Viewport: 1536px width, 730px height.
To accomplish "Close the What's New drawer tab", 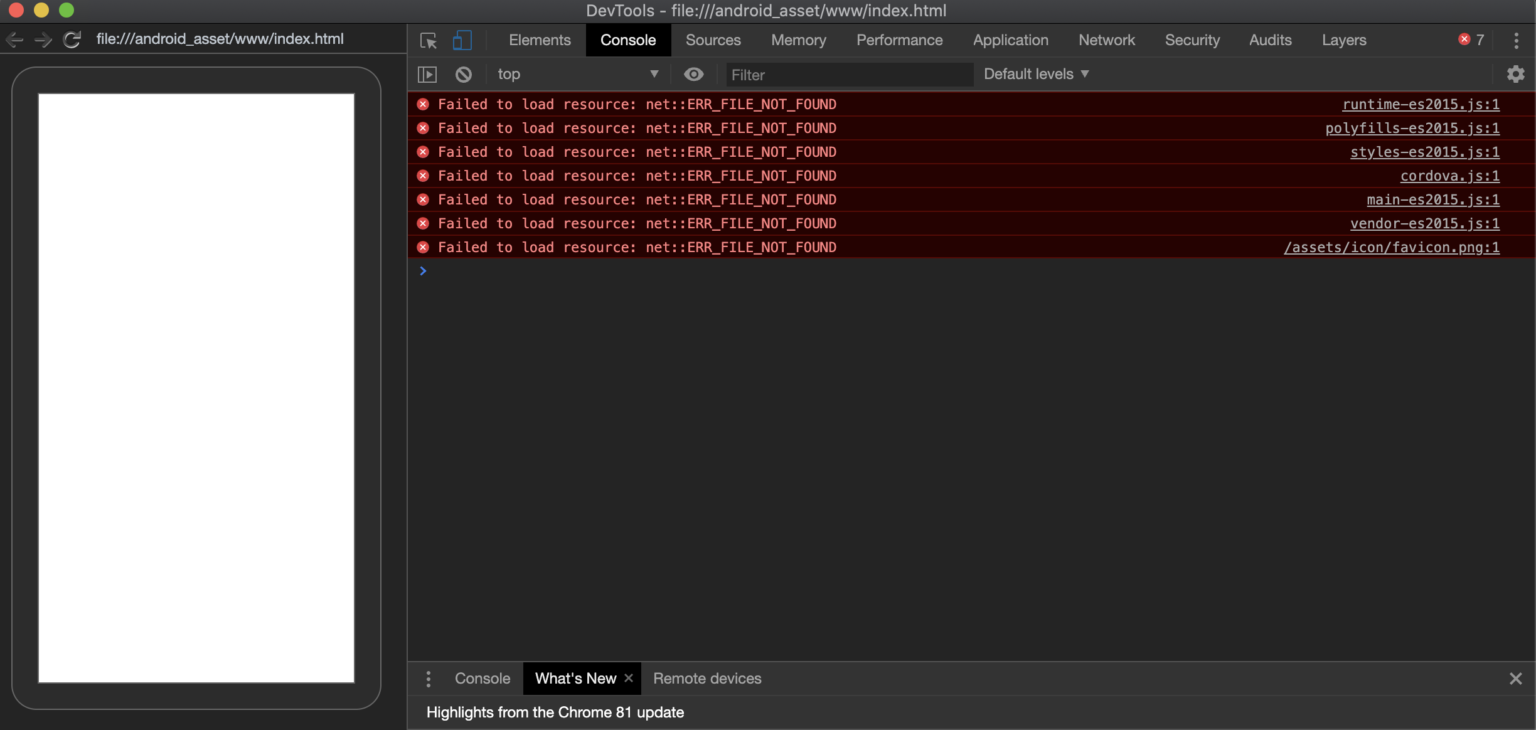I will point(628,678).
